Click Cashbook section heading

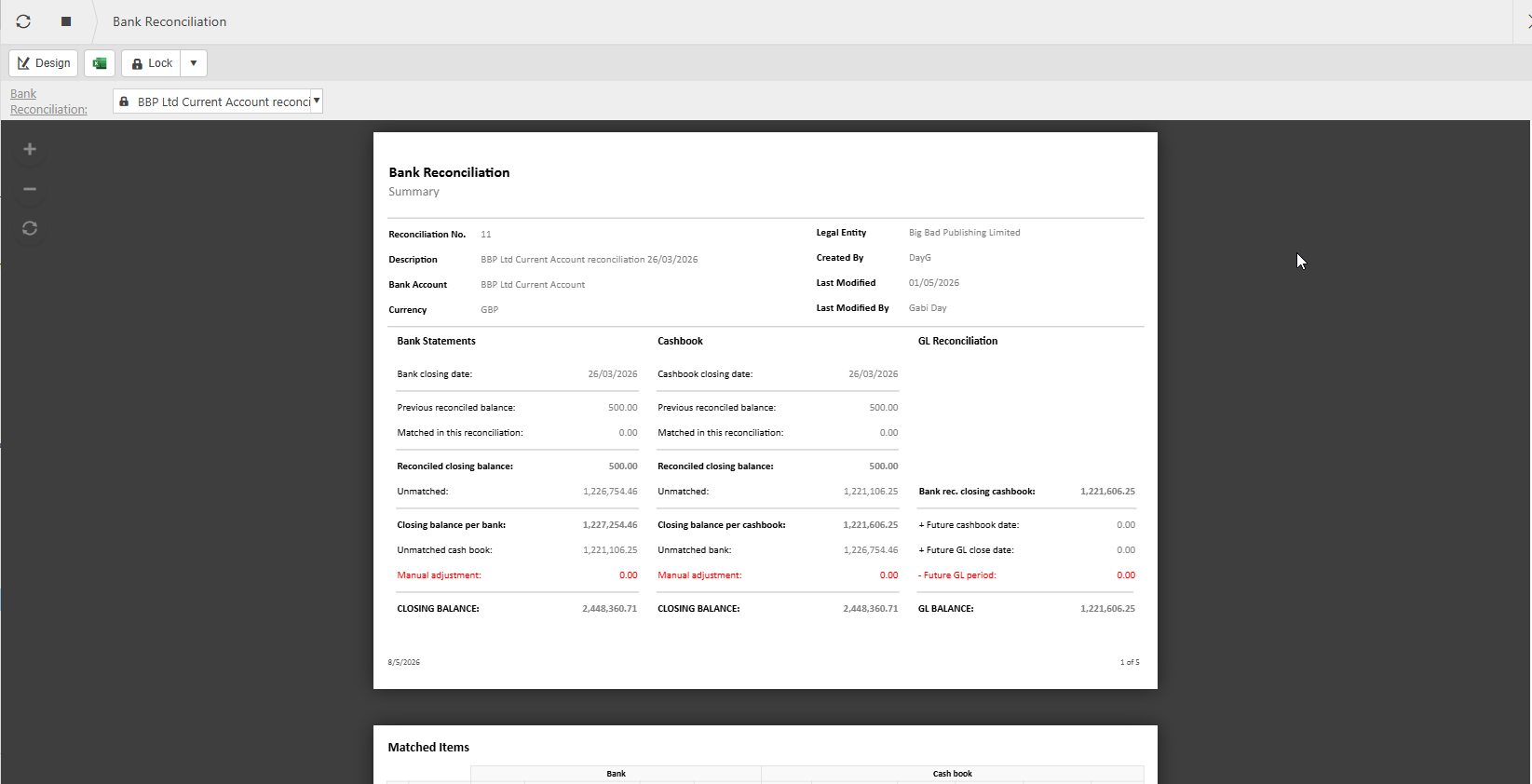click(x=681, y=342)
